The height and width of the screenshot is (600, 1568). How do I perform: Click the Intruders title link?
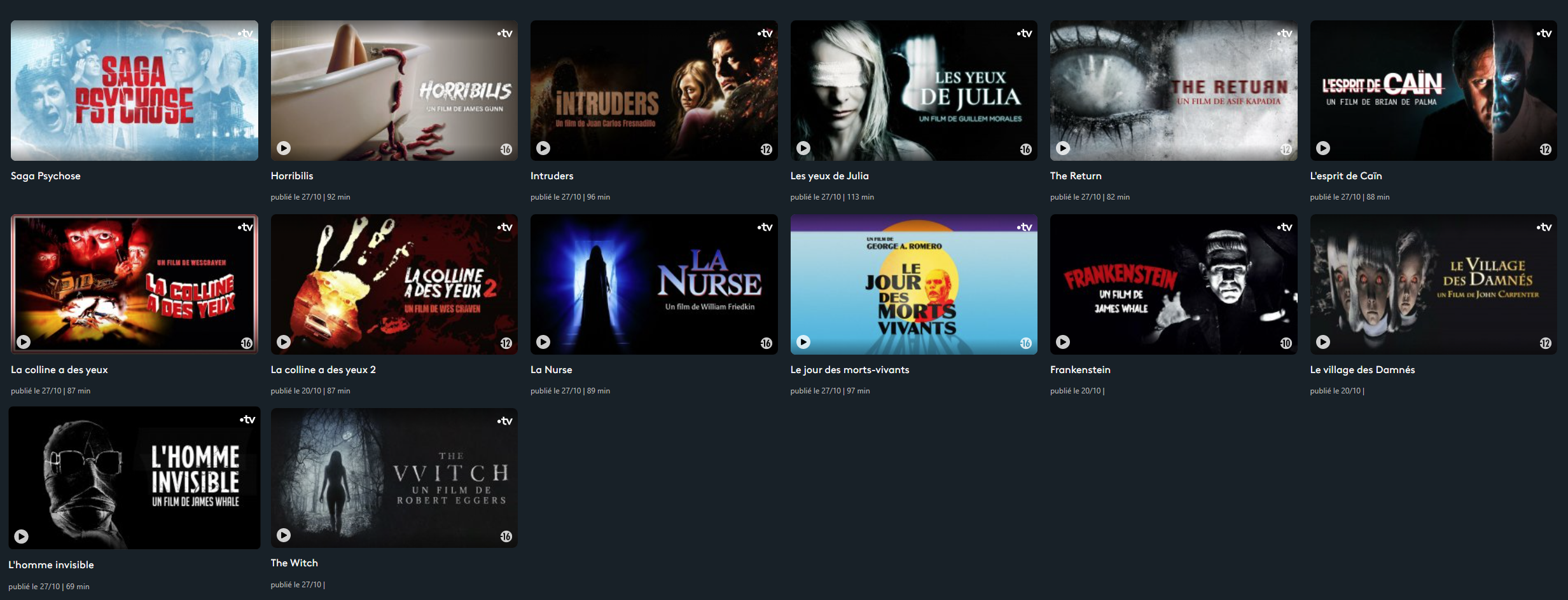[552, 176]
